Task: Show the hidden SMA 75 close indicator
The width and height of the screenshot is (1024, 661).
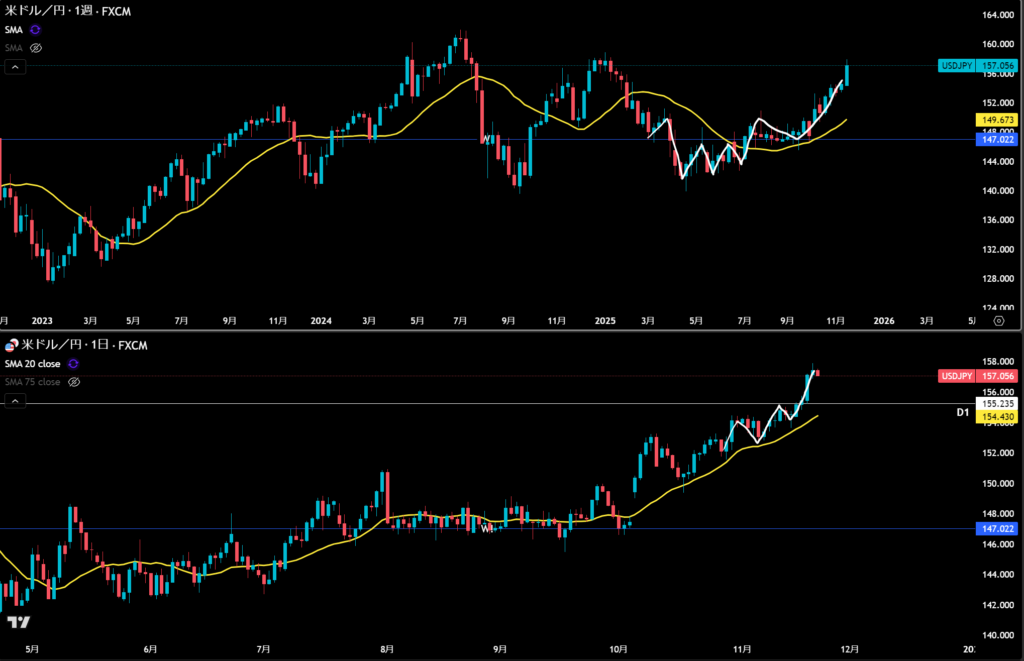Action: pyautogui.click(x=72, y=381)
